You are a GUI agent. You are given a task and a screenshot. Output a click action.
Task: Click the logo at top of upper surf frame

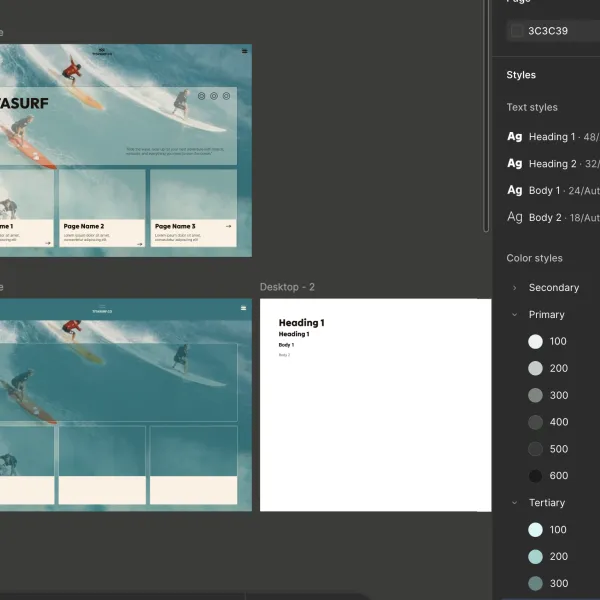102,52
